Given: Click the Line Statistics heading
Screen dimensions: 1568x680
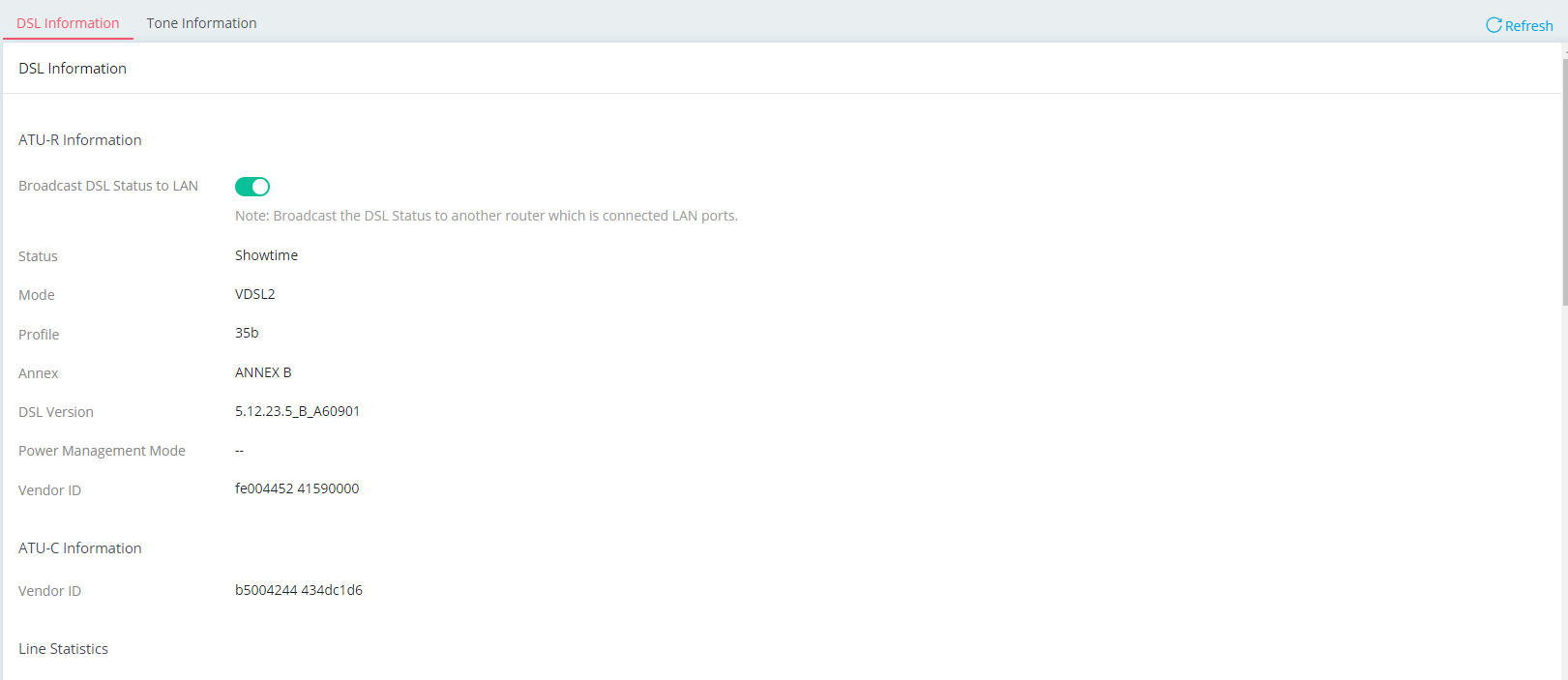Looking at the screenshot, I should (x=63, y=649).
